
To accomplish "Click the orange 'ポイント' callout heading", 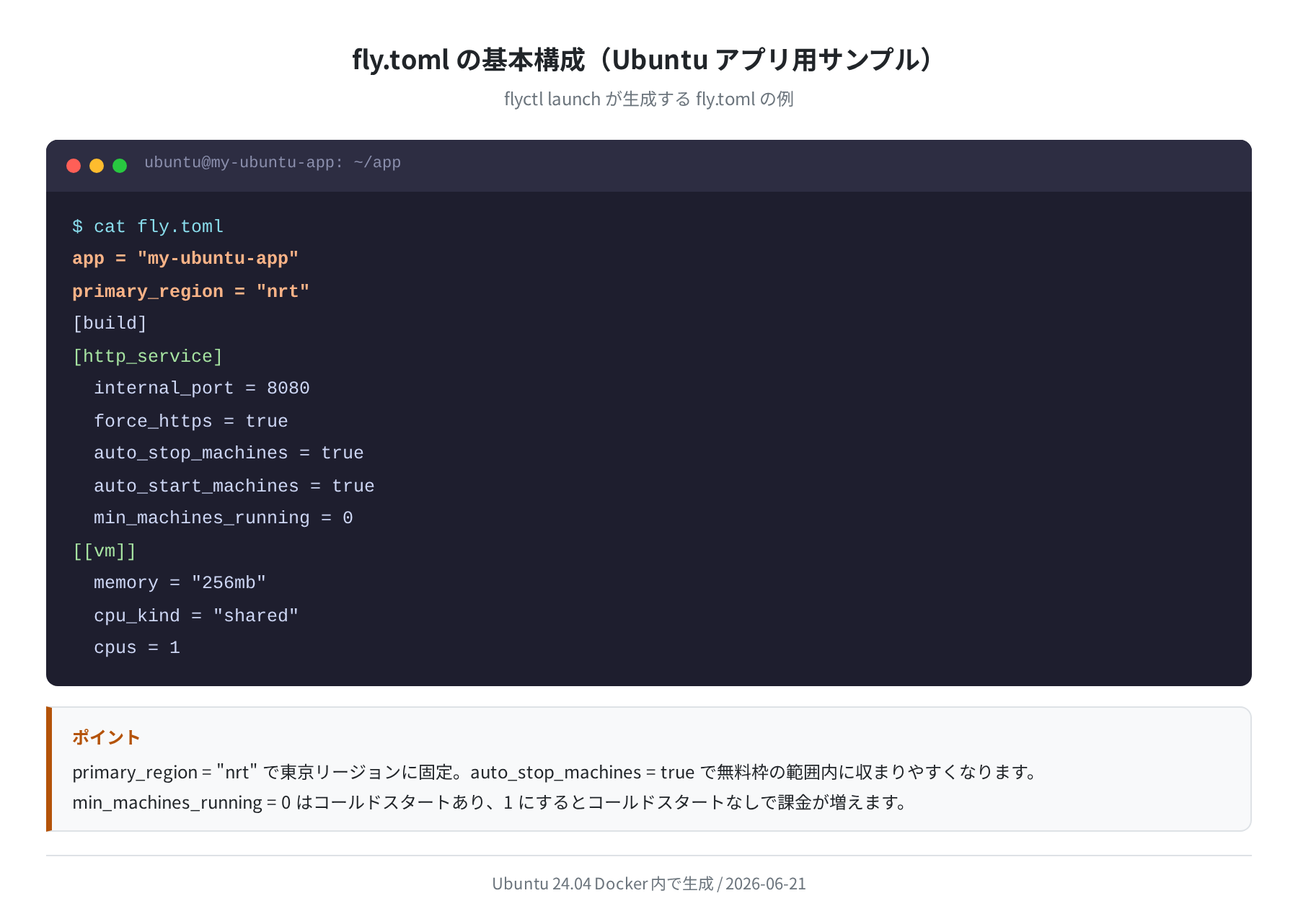I will pyautogui.click(x=106, y=737).
